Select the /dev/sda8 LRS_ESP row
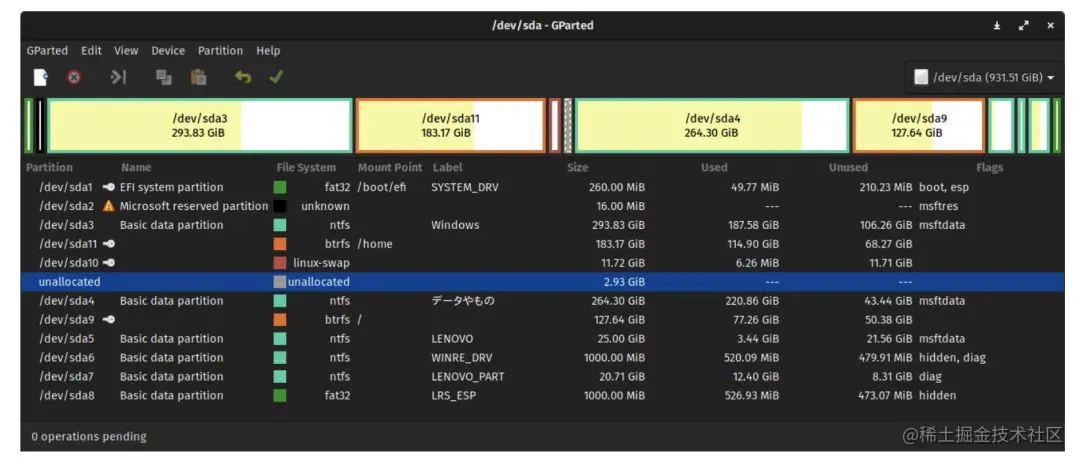This screenshot has height=462, width=1080. (543, 395)
